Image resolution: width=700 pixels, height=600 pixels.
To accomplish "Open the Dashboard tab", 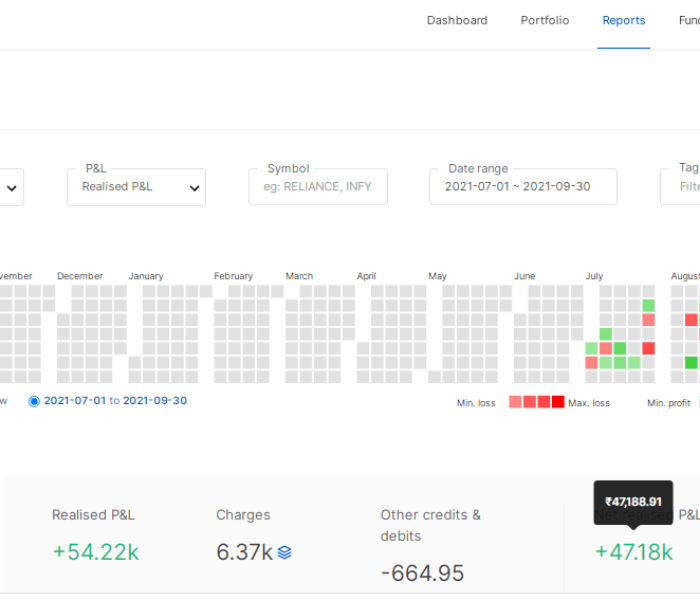I will 457,20.
